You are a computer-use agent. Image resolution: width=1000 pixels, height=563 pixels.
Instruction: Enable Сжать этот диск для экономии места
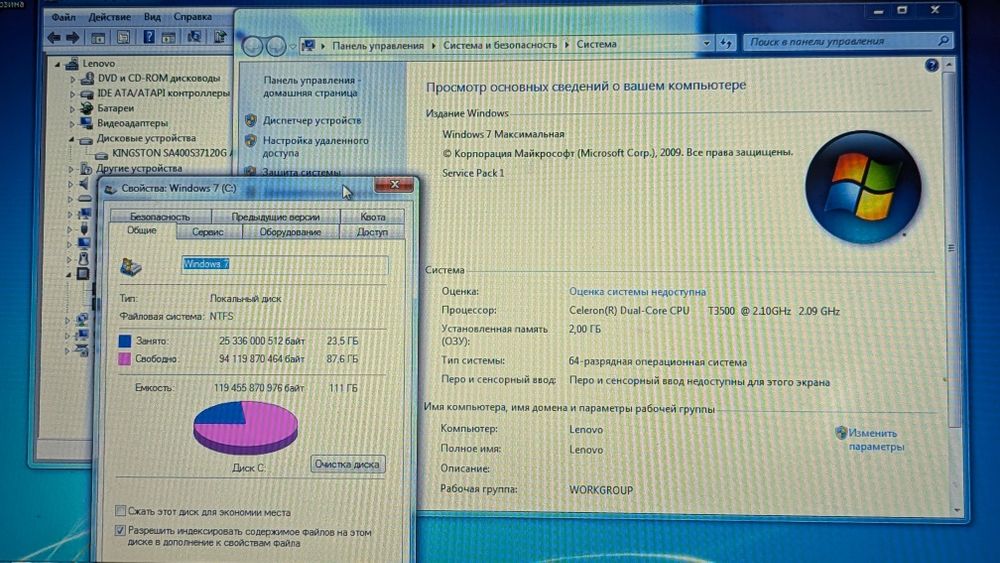[x=120, y=511]
